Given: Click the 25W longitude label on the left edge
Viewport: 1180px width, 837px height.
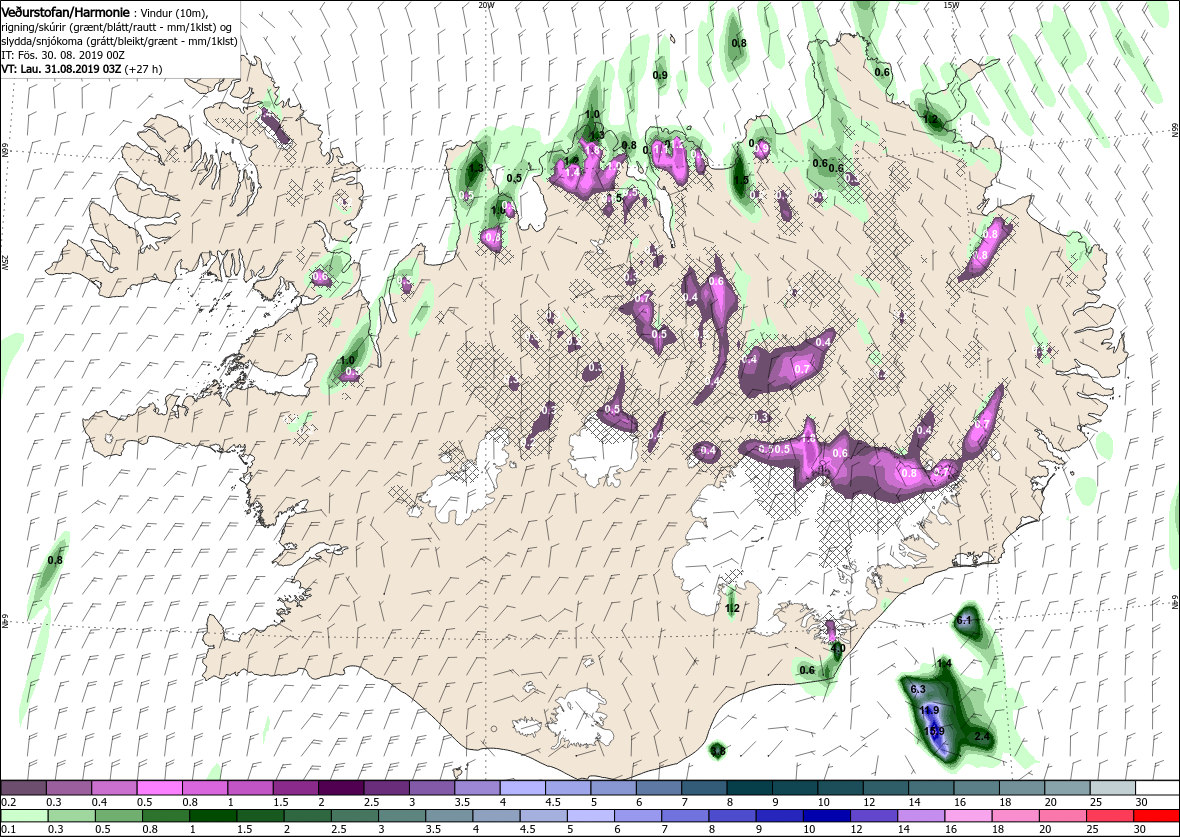Looking at the screenshot, I should pyautogui.click(x=5, y=262).
